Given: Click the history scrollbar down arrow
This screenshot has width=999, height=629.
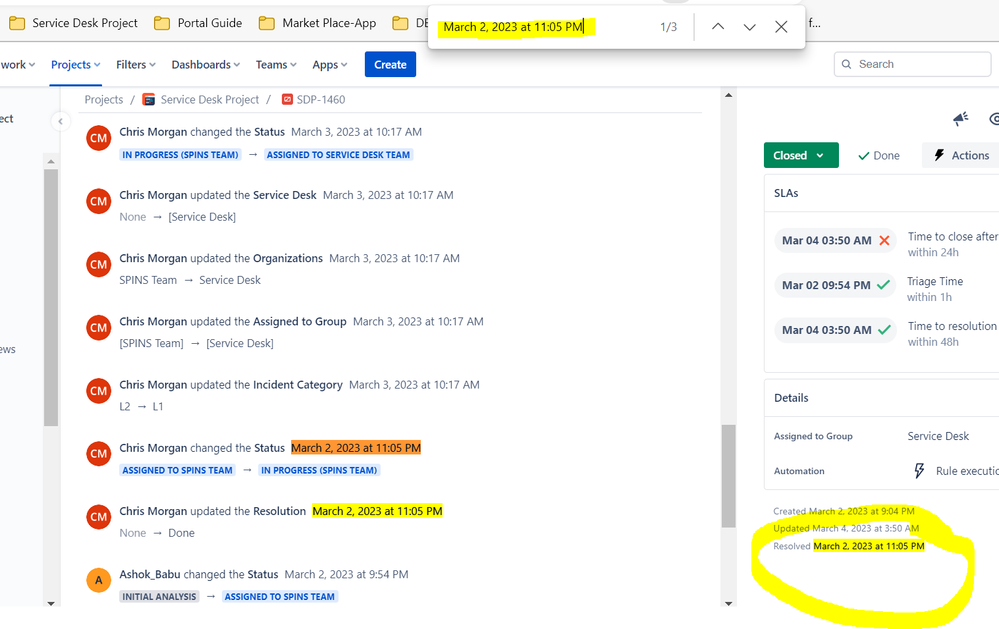Looking at the screenshot, I should coord(728,603).
